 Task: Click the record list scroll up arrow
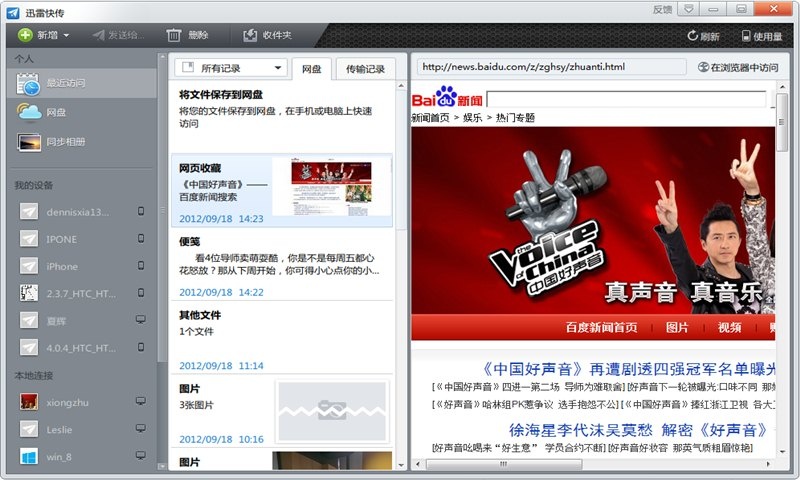click(x=401, y=86)
